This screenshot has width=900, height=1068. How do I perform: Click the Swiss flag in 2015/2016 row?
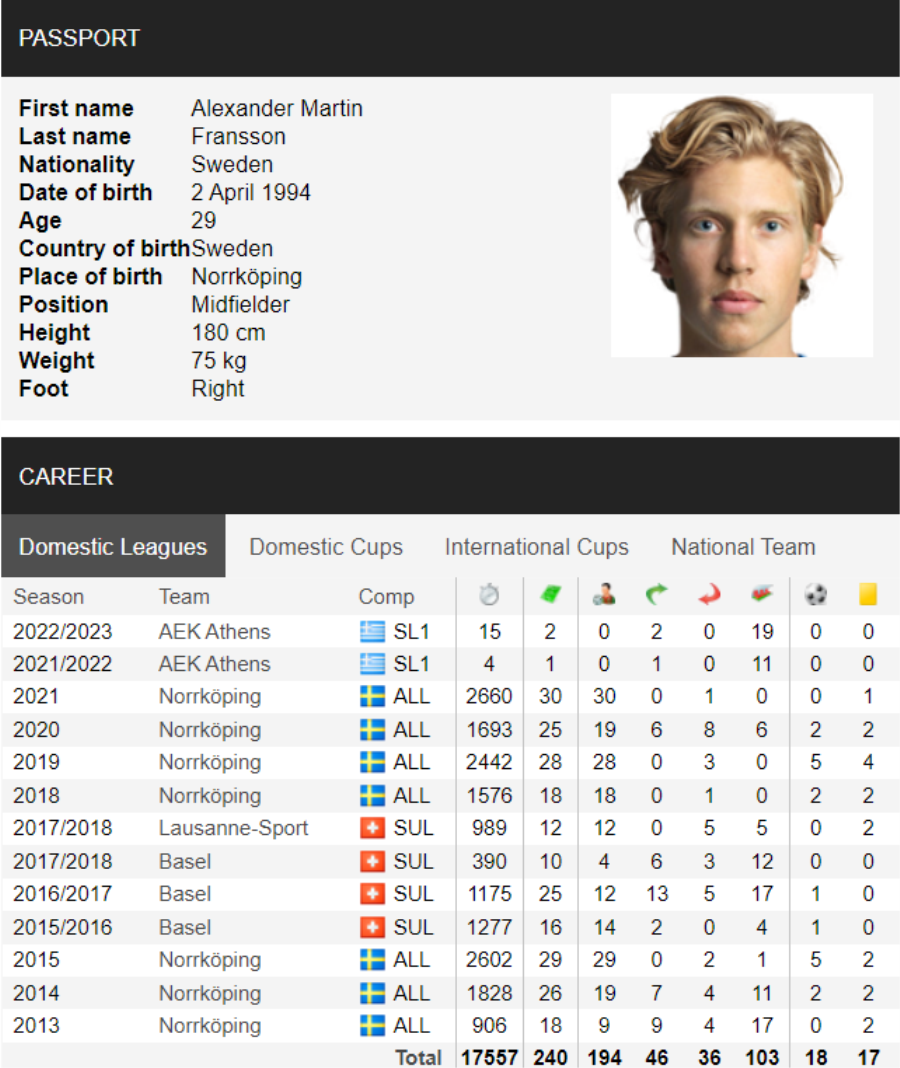pos(372,927)
